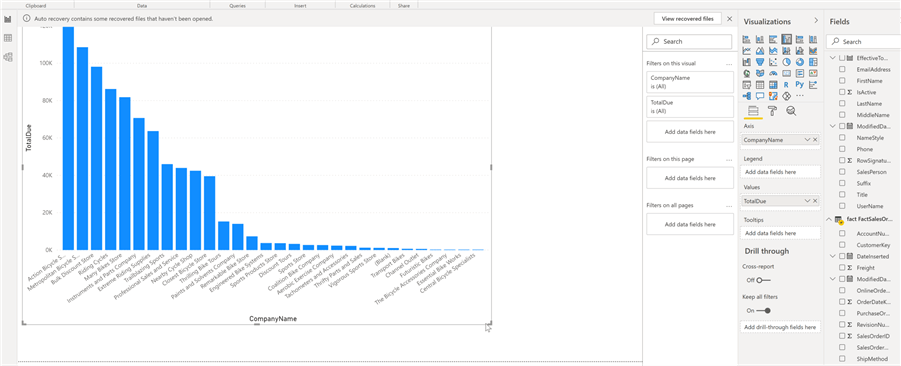The image size is (901, 366).
Task: Add a gauge visual
Action: tap(773, 73)
